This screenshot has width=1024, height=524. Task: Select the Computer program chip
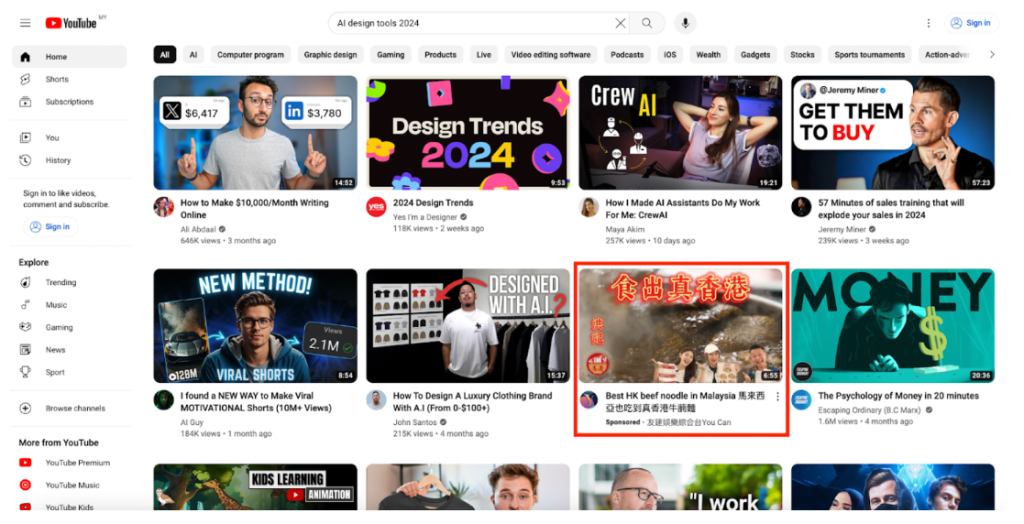251,55
